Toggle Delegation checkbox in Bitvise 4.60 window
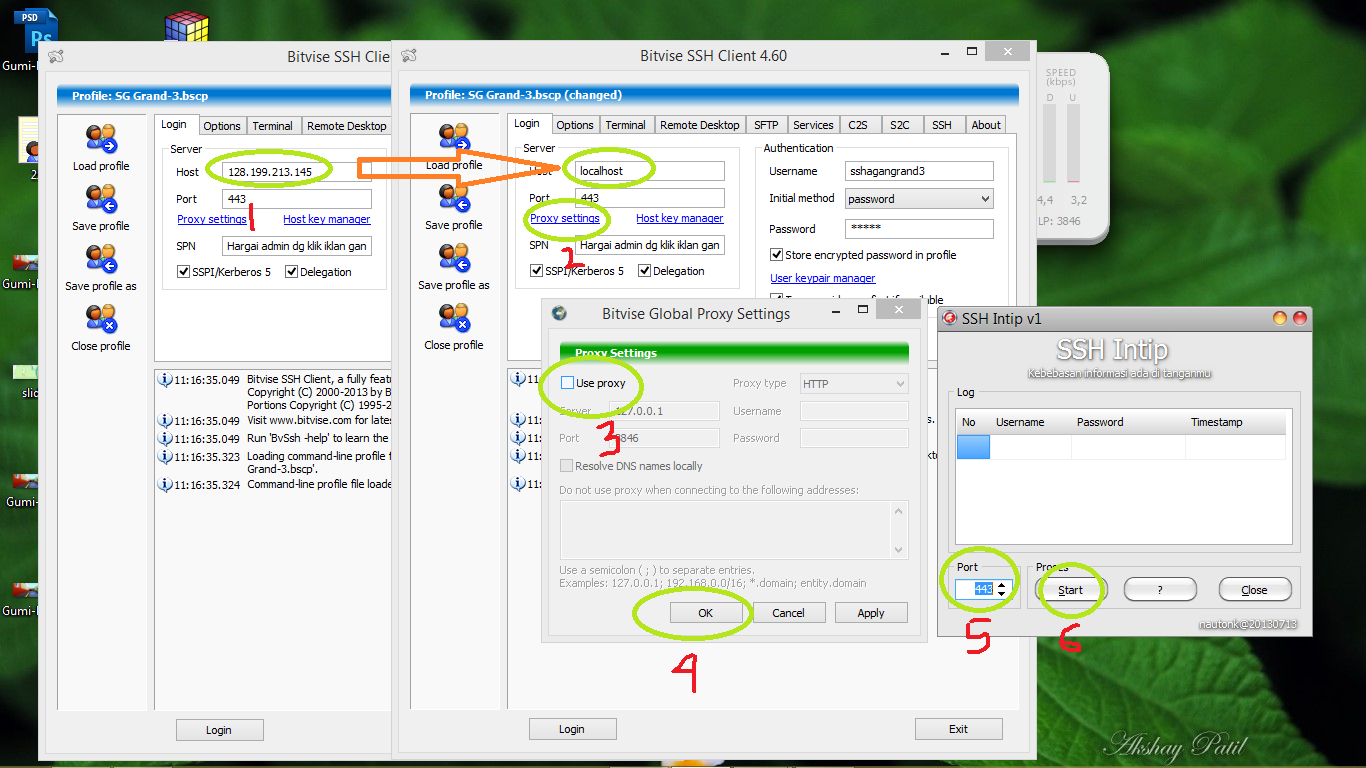Image resolution: width=1366 pixels, height=768 pixels. [645, 271]
